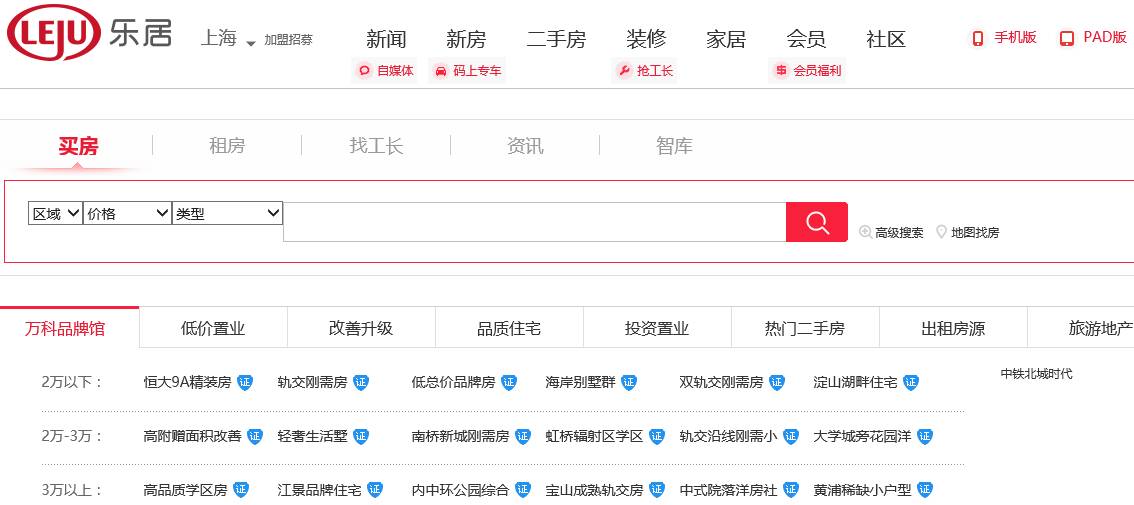Open the 轨交刚需房 listing link
Image resolution: width=1134 pixels, height=505 pixels.
pyautogui.click(x=312, y=382)
